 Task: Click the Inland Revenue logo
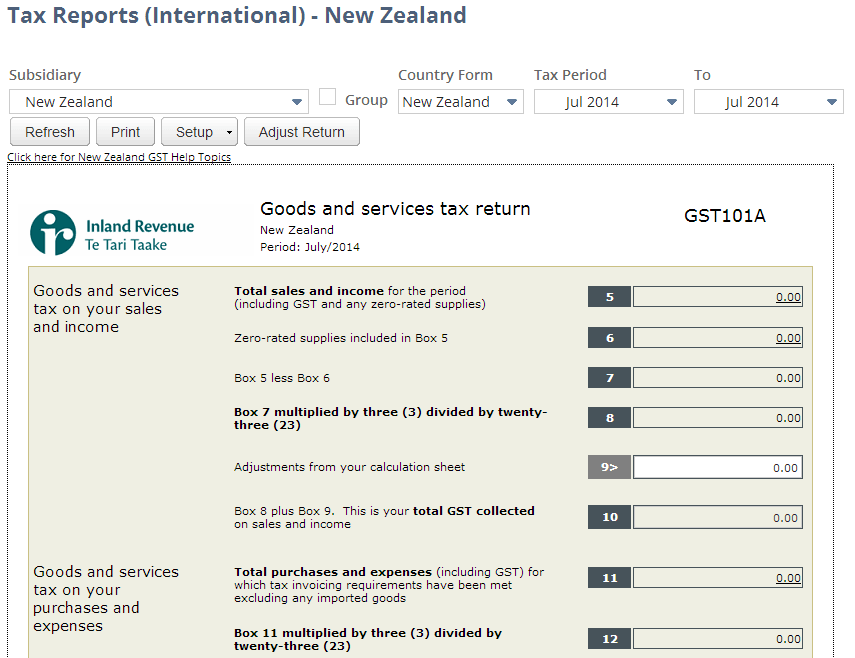click(48, 231)
